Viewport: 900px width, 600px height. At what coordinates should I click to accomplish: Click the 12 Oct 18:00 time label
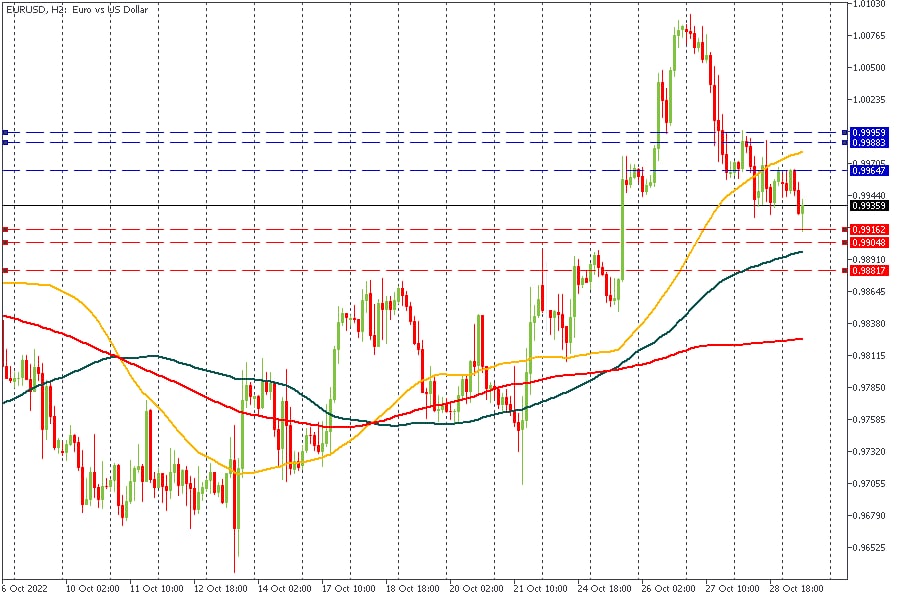click(220, 589)
